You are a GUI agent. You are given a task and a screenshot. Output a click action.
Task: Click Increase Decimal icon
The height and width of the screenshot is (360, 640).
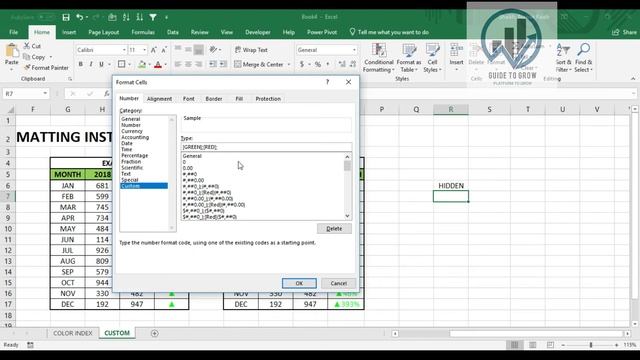coord(342,64)
